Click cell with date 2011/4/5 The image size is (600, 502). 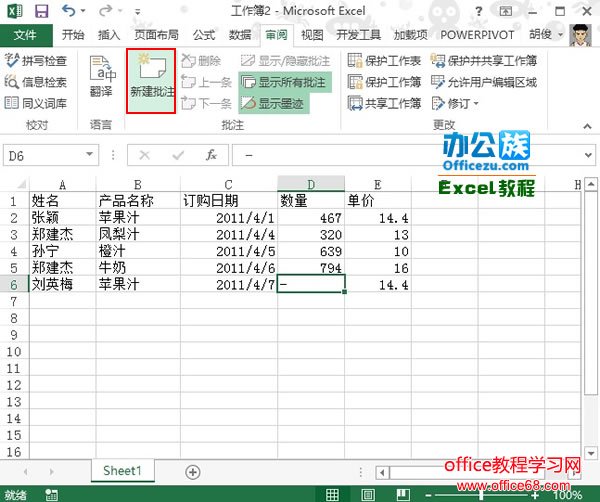coord(229,251)
